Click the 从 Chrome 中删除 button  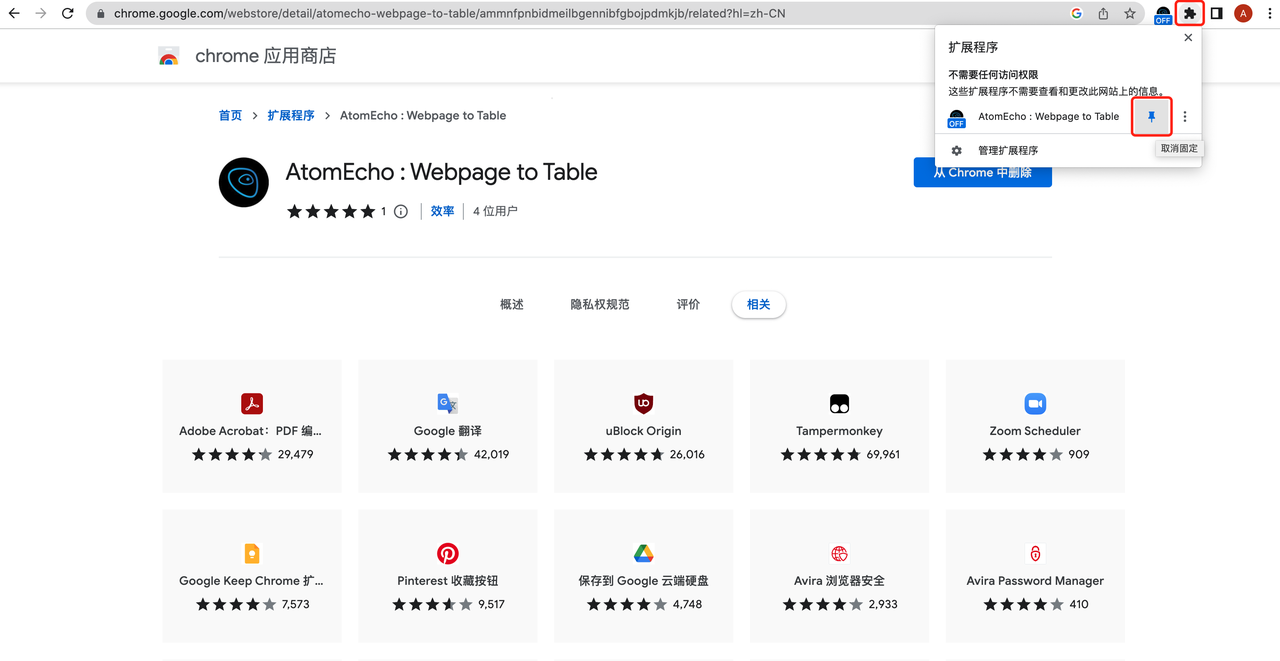pyautogui.click(x=982, y=173)
